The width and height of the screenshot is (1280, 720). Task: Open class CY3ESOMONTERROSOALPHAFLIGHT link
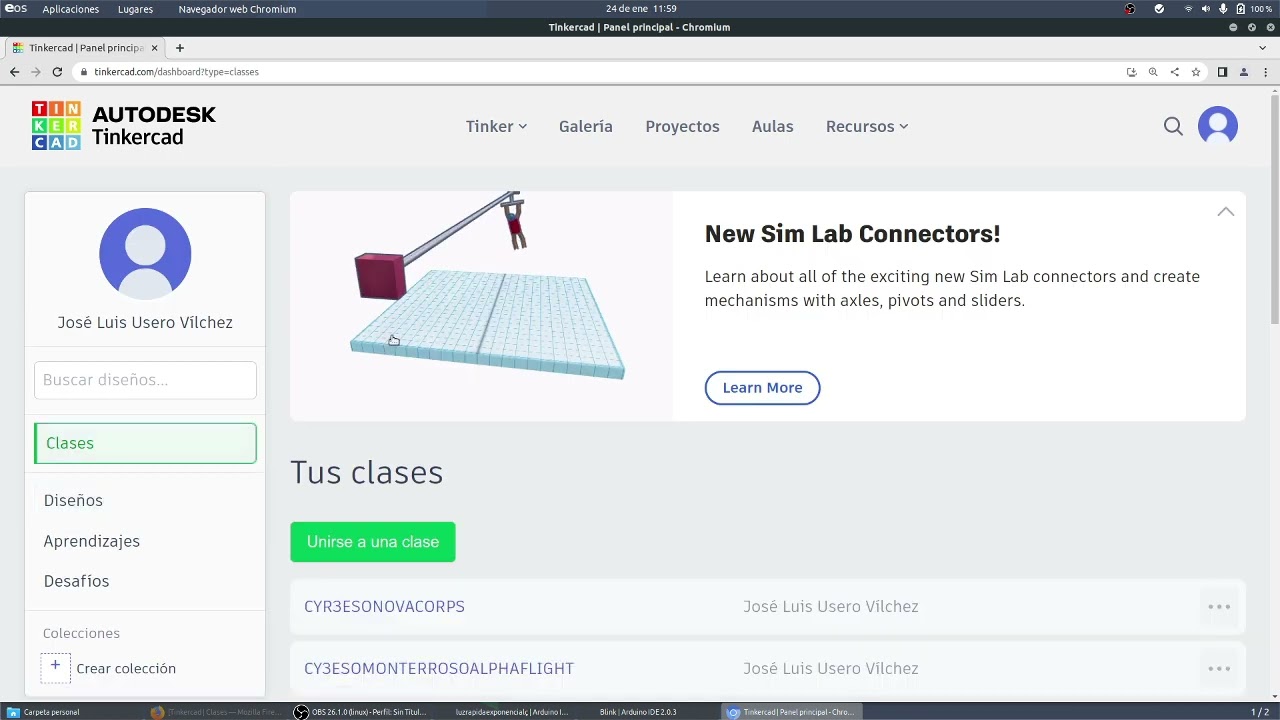pos(439,669)
